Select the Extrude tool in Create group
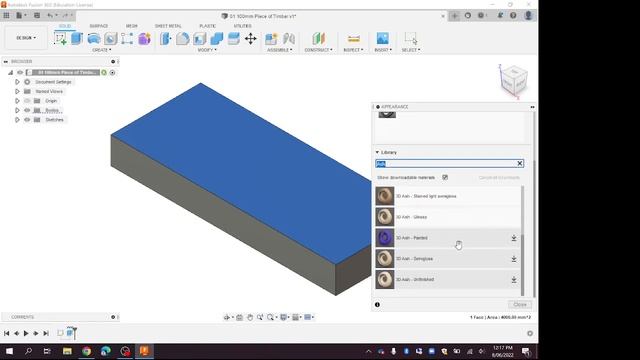Viewport: 640px width, 360px height. click(77, 38)
